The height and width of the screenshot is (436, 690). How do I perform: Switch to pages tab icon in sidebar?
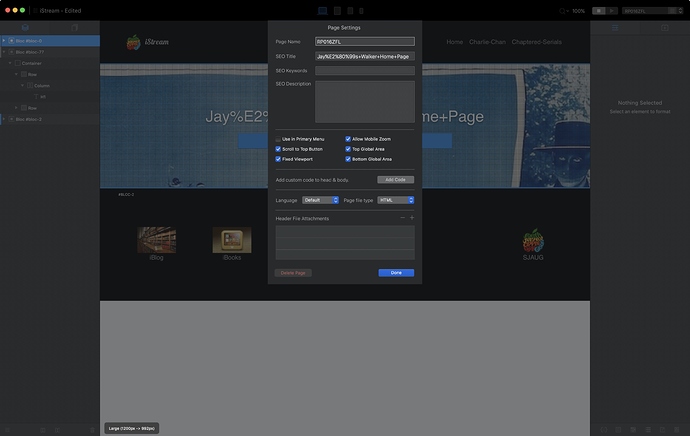pos(74,27)
